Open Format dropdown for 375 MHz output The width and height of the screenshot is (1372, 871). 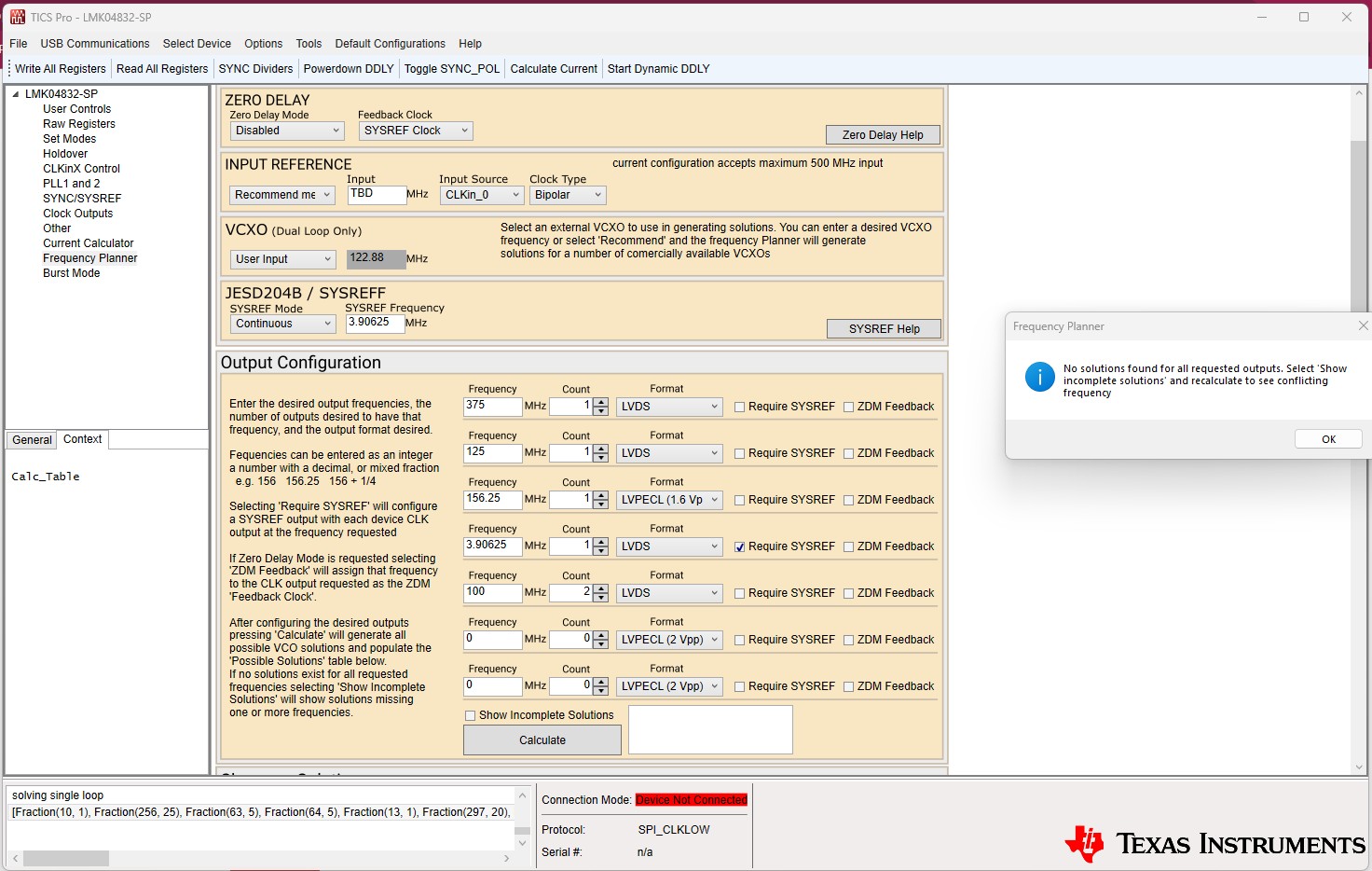[x=669, y=407]
